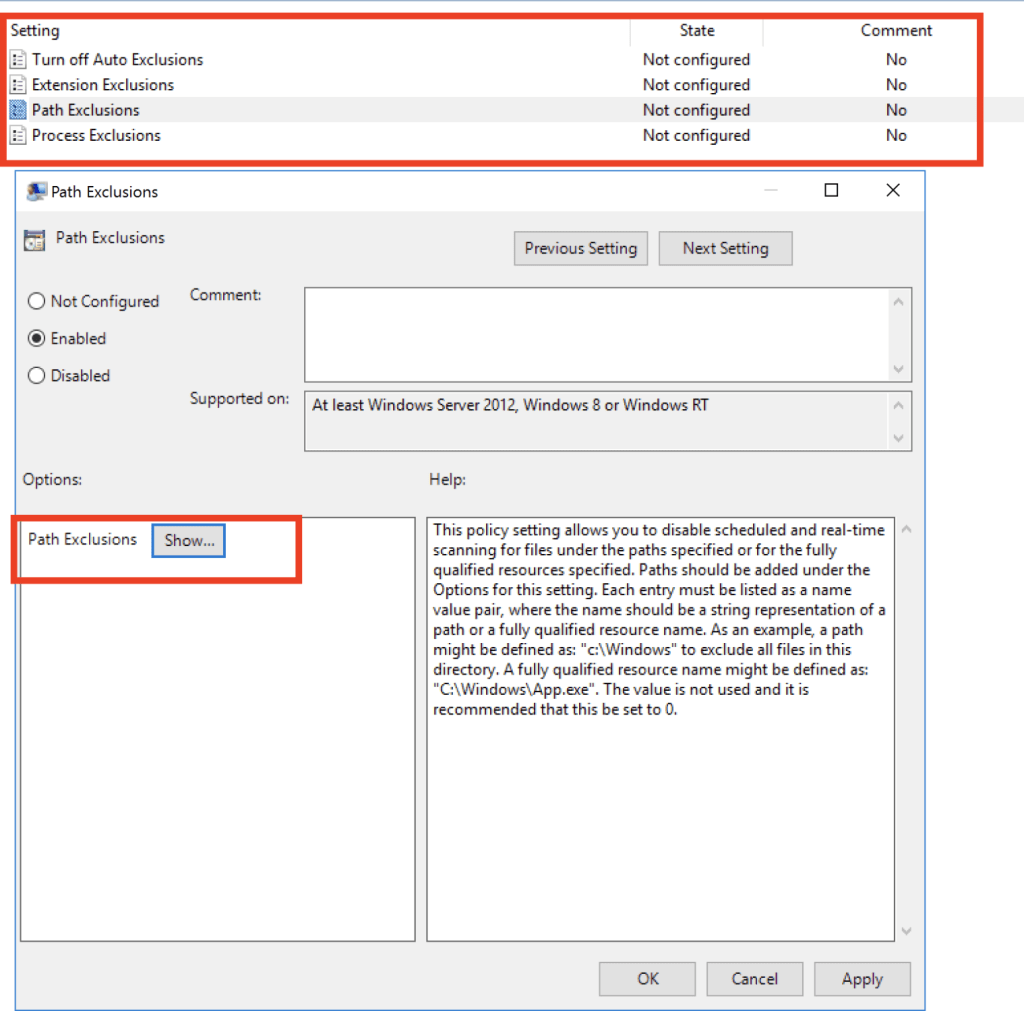
Task: Click the Extension Exclusions policy icon
Action: (x=18, y=85)
